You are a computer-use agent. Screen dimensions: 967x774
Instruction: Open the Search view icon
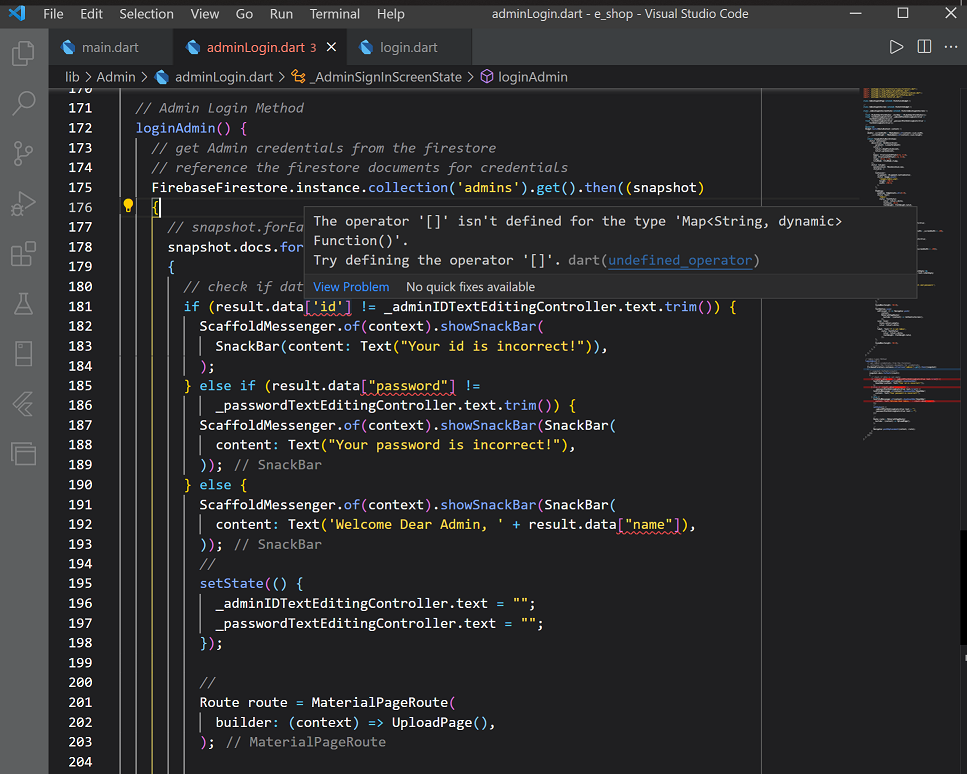point(23,103)
